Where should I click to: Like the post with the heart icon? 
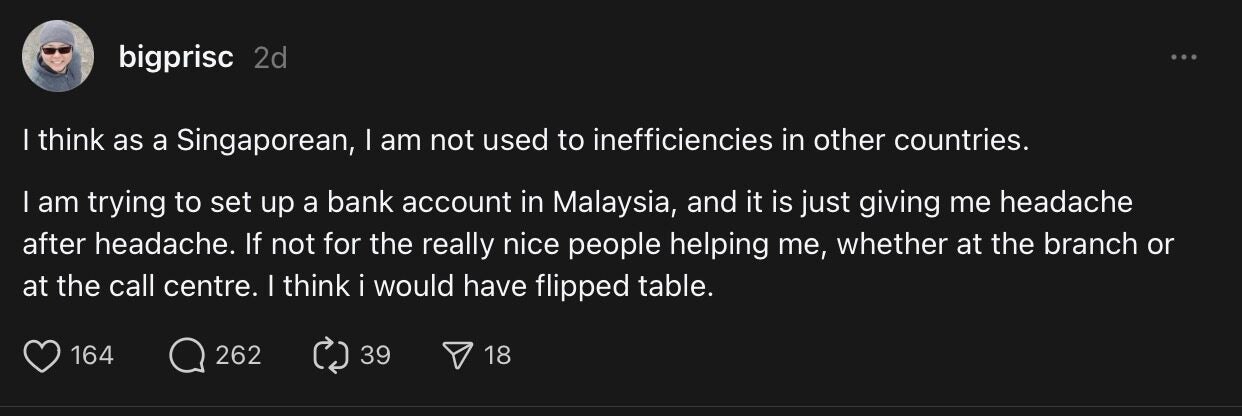point(41,355)
